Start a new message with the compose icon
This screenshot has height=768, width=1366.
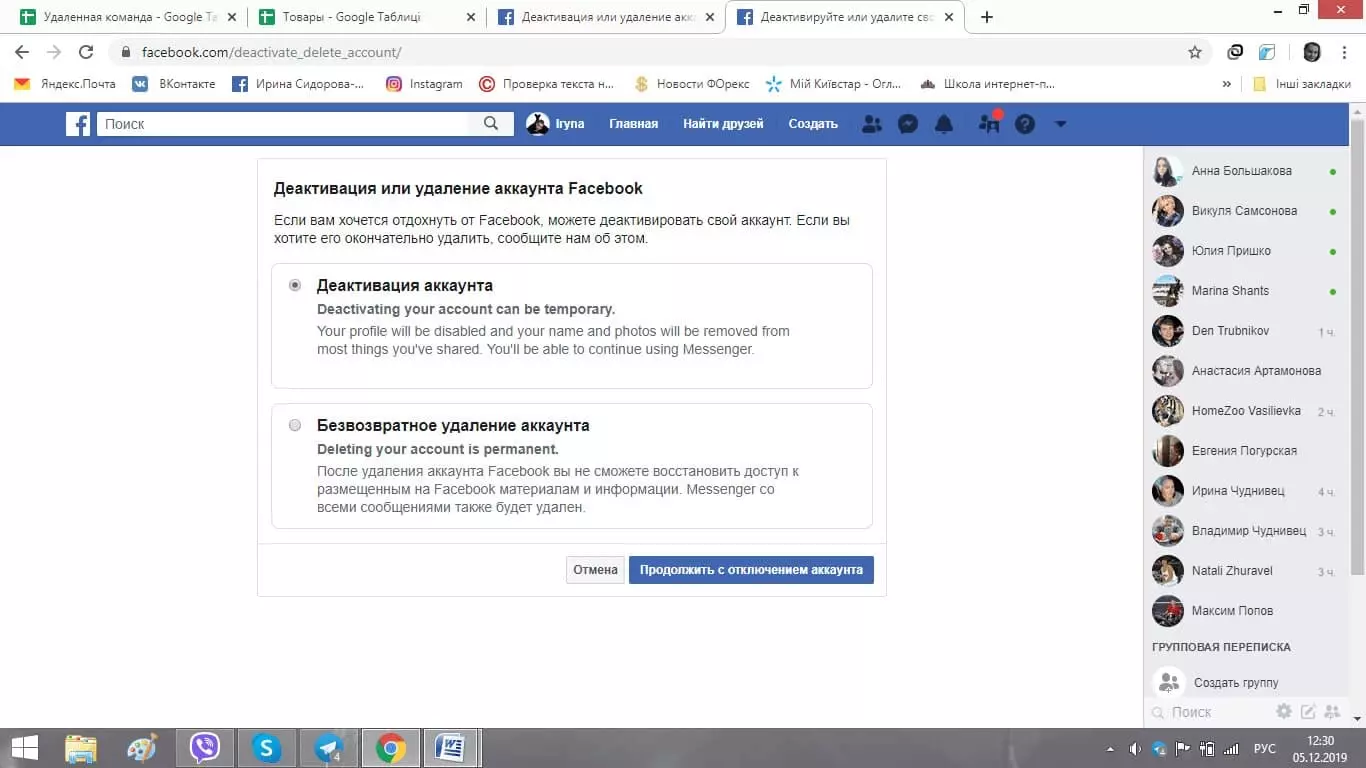(x=1308, y=711)
